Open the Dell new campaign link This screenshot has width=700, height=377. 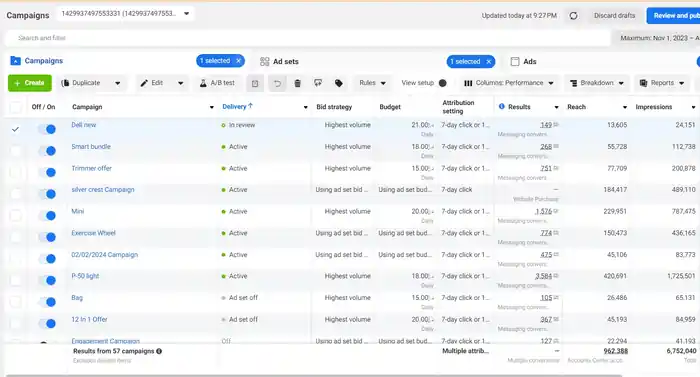(83, 125)
